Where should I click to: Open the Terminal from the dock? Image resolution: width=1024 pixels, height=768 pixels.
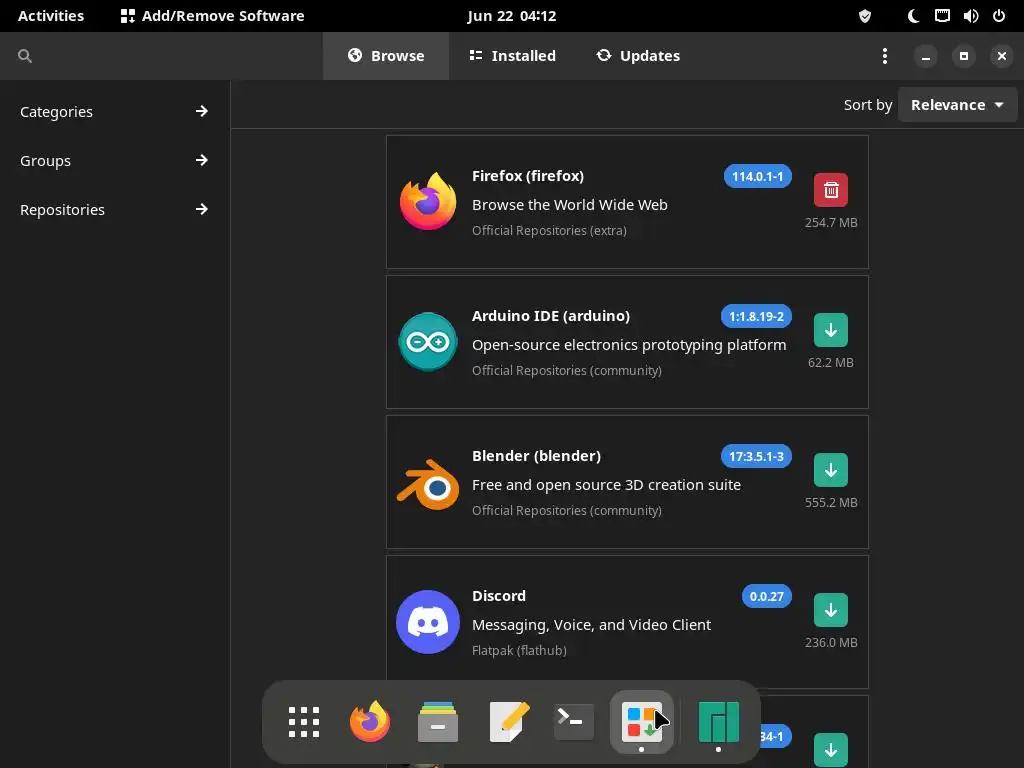click(574, 722)
